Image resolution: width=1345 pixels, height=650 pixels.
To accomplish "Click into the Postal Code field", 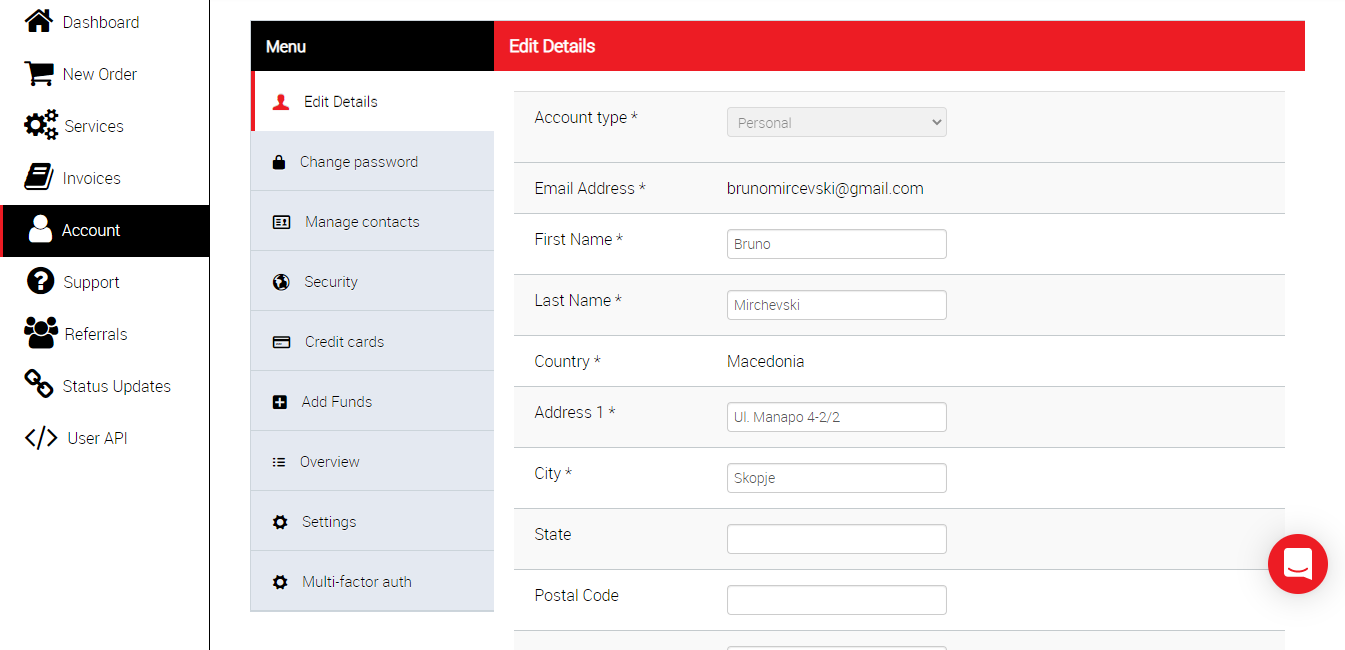I will [x=836, y=600].
